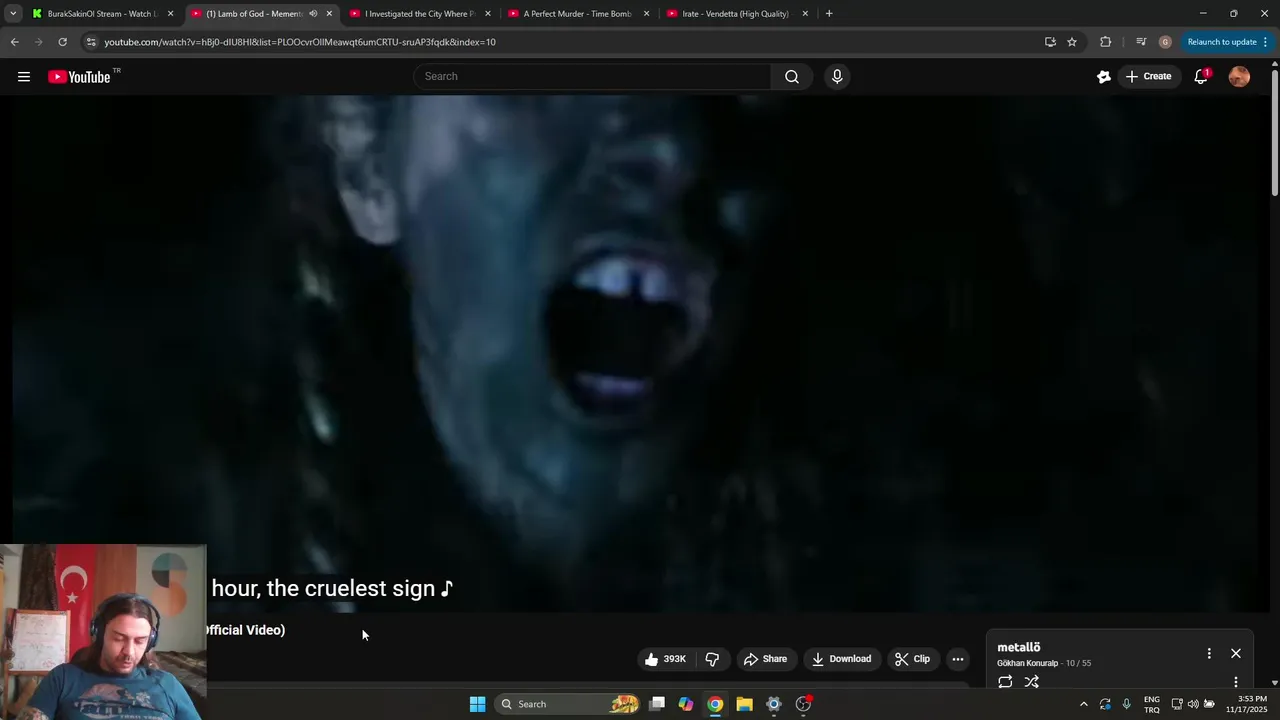Mute the Lamb of God tab audio
The width and height of the screenshot is (1280, 720).
point(313,14)
